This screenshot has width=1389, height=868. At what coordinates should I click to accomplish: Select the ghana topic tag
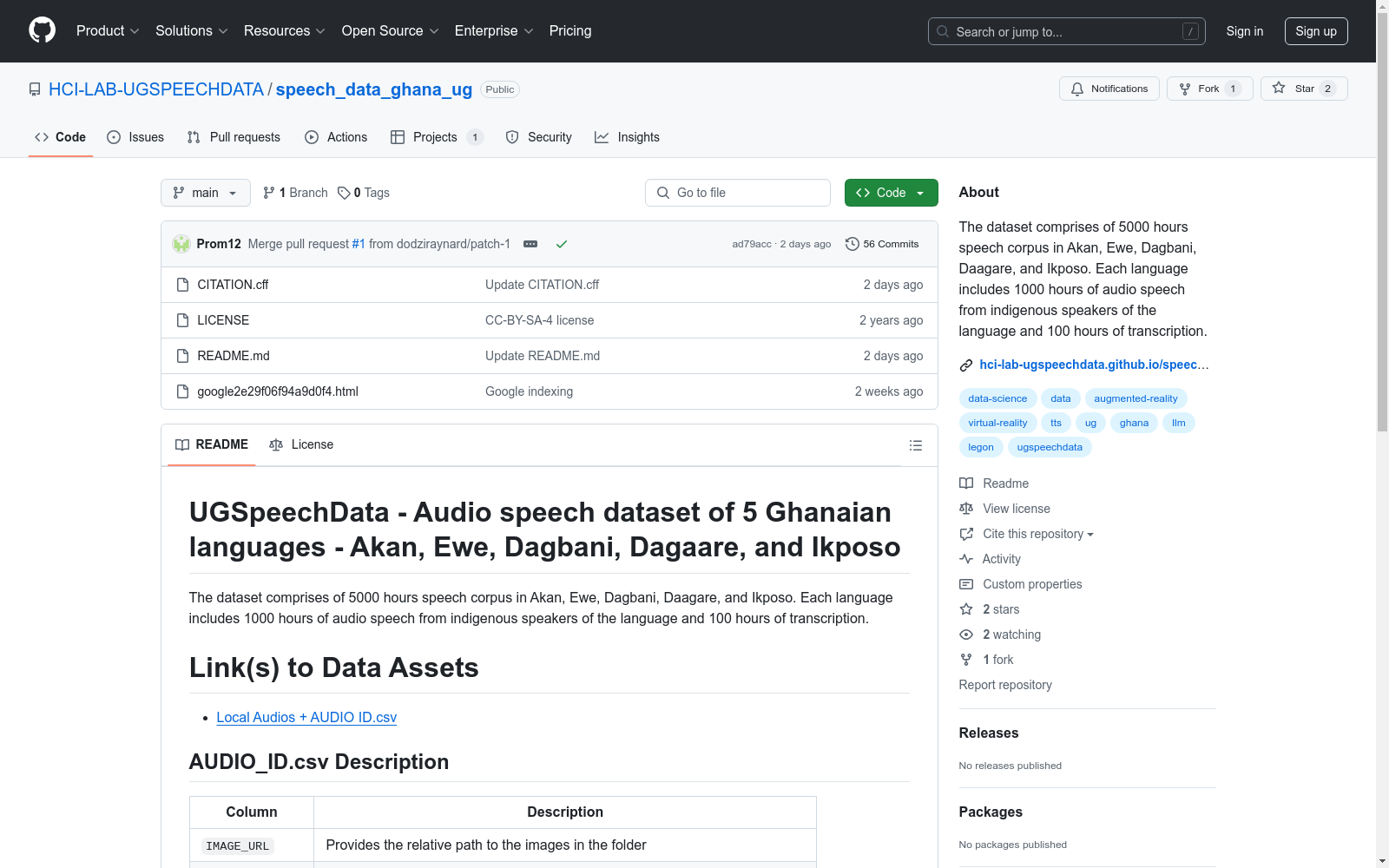click(x=1134, y=423)
